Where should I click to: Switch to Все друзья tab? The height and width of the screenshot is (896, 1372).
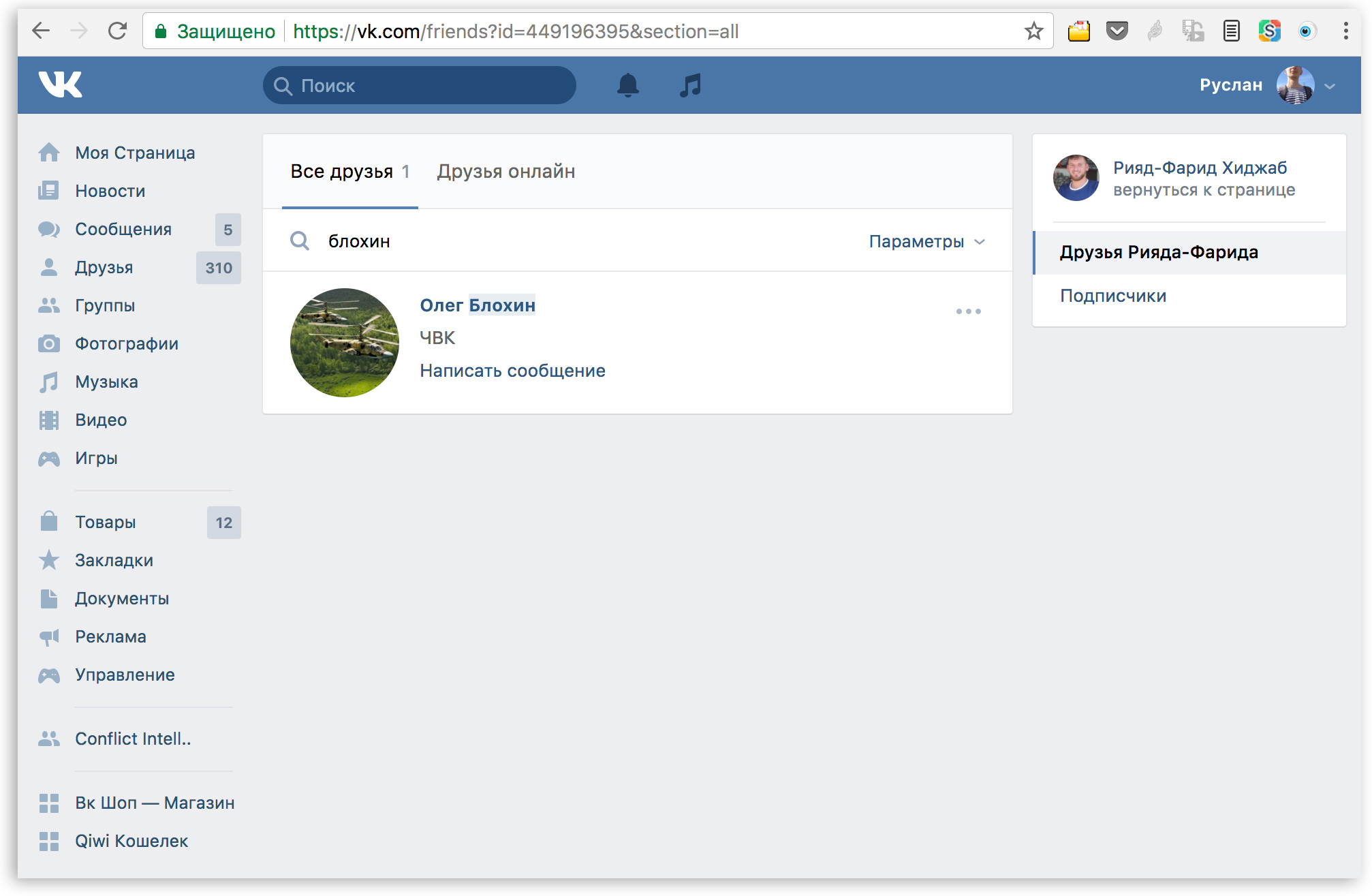pyautogui.click(x=349, y=172)
